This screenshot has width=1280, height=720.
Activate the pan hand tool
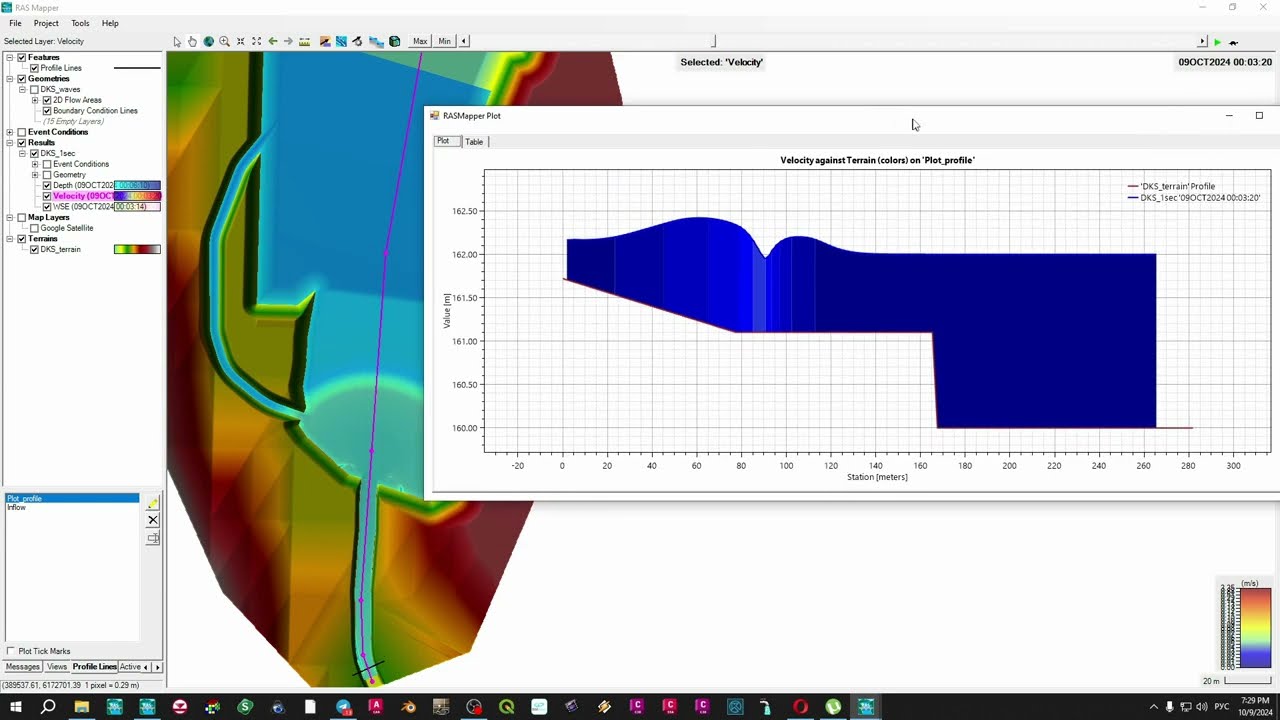(192, 41)
